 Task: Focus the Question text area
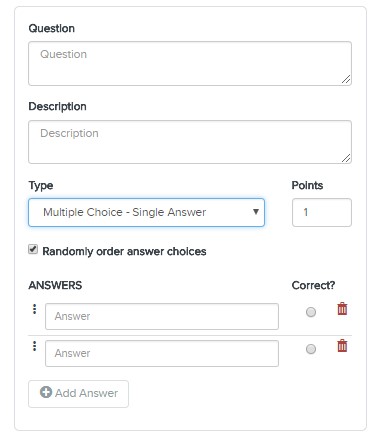pos(190,63)
